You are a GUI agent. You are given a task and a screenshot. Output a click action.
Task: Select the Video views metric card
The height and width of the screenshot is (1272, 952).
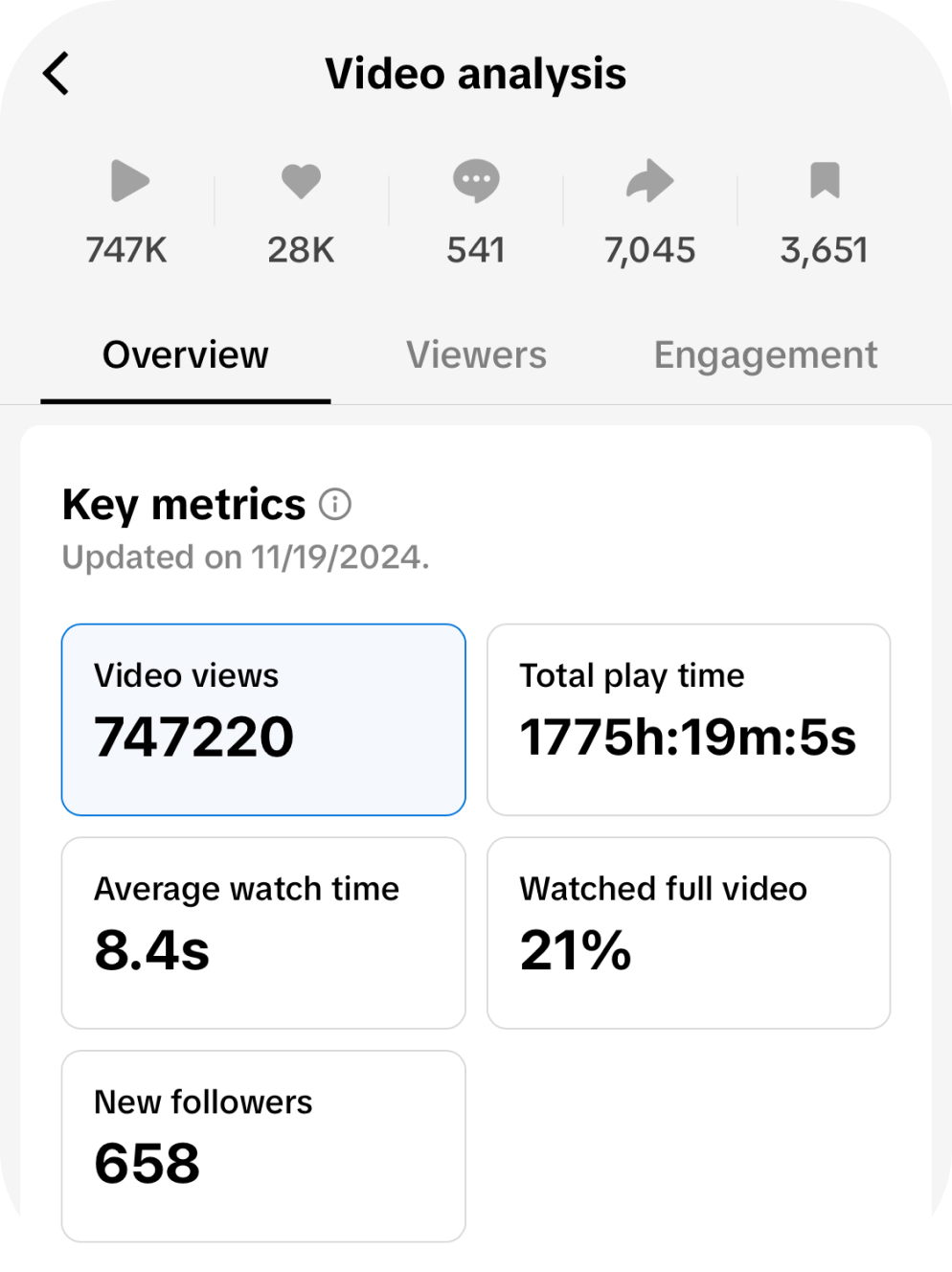[263, 719]
